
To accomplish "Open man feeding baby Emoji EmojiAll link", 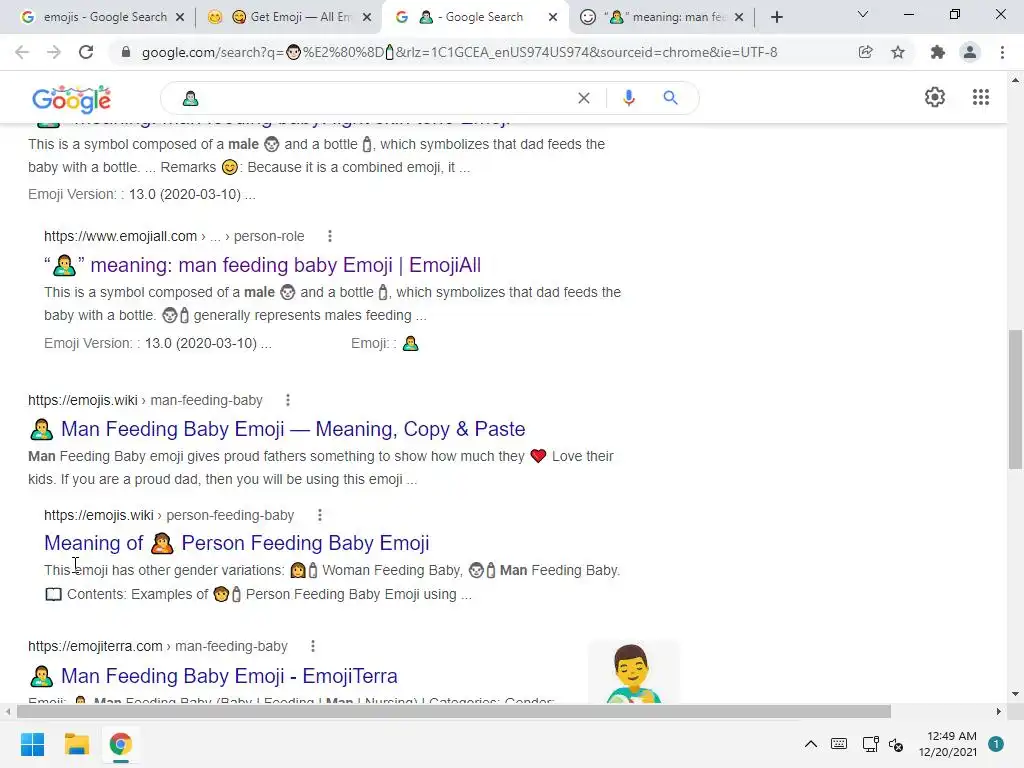I will (x=263, y=265).
